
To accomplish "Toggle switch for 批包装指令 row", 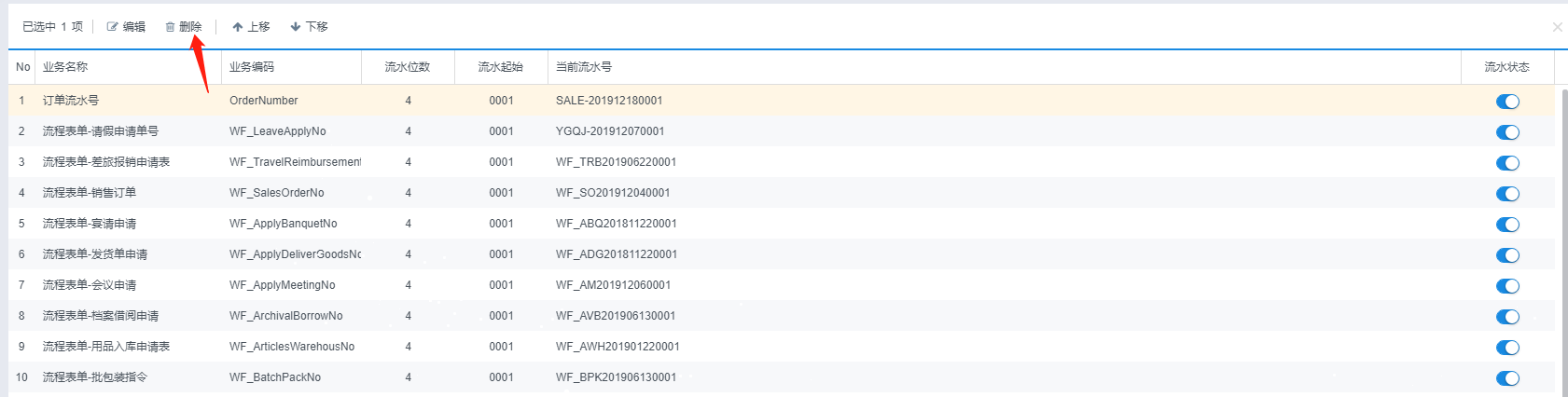I will tap(1507, 378).
